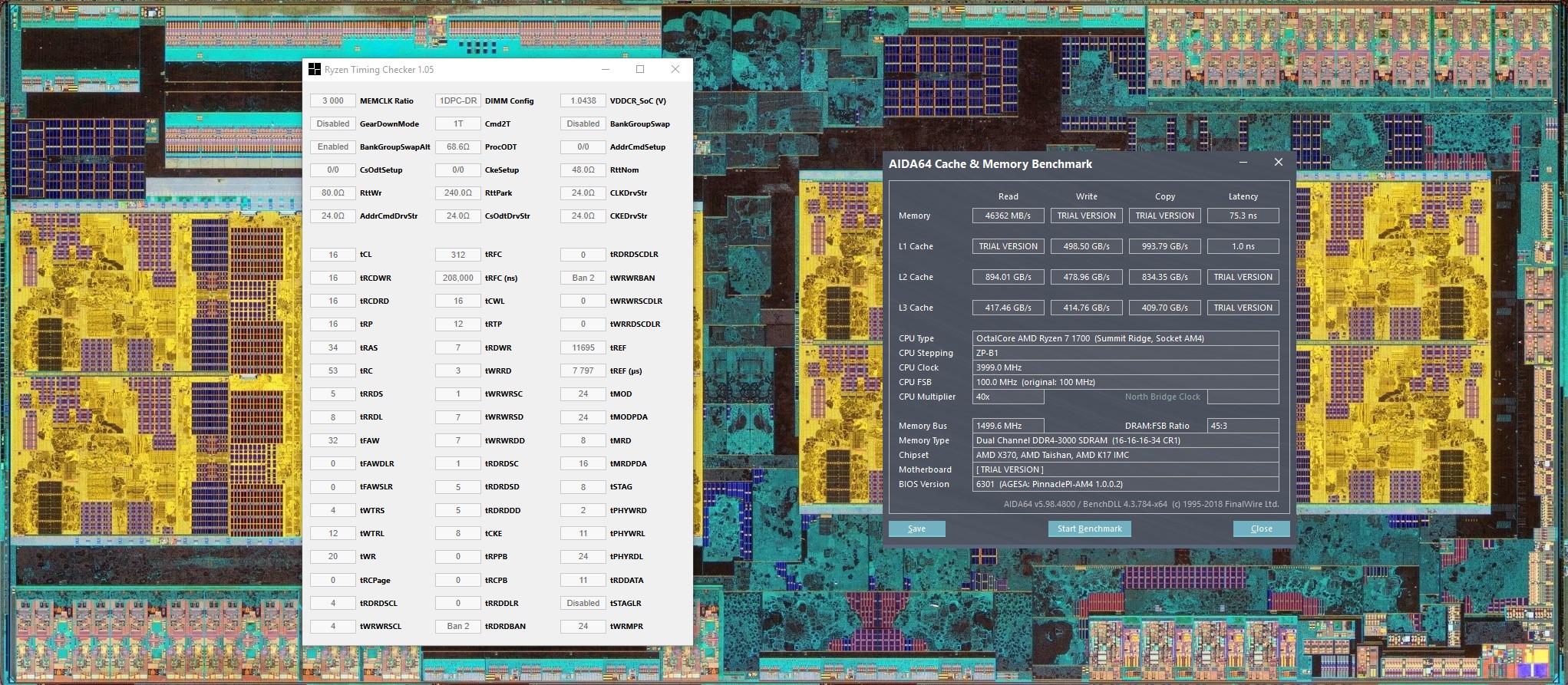Viewport: 1568px width, 685px height.
Task: Select the MEMCLK Ratio value 3 000
Action: tap(333, 100)
